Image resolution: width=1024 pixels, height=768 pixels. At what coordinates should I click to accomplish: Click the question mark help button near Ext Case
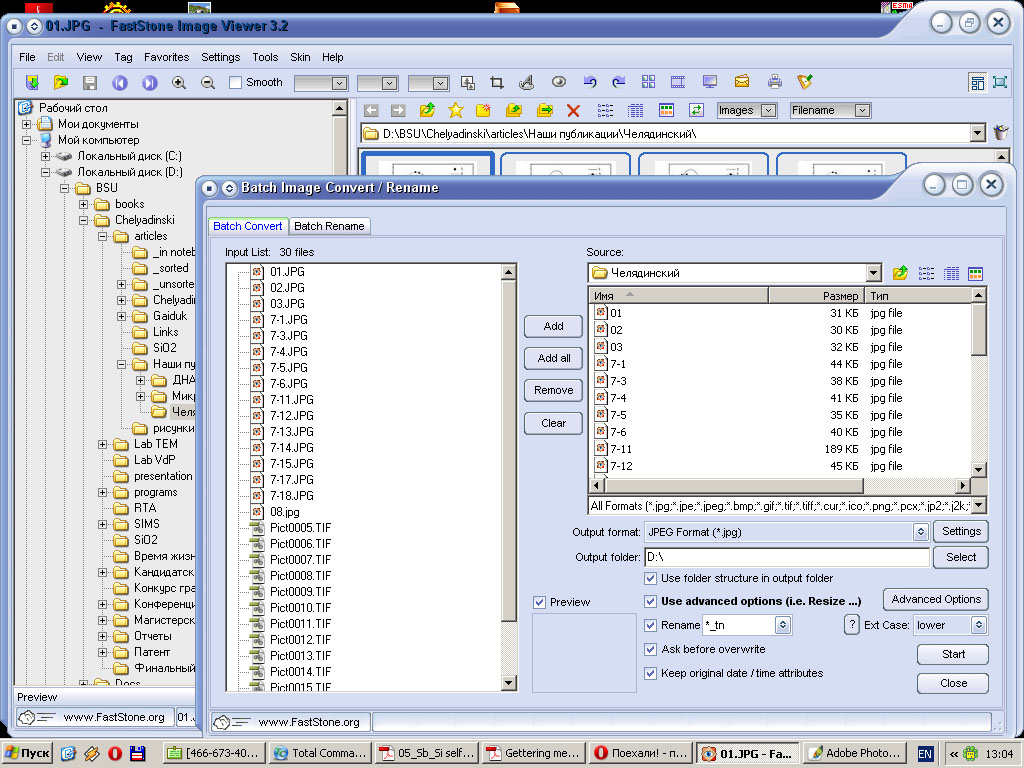coord(852,625)
